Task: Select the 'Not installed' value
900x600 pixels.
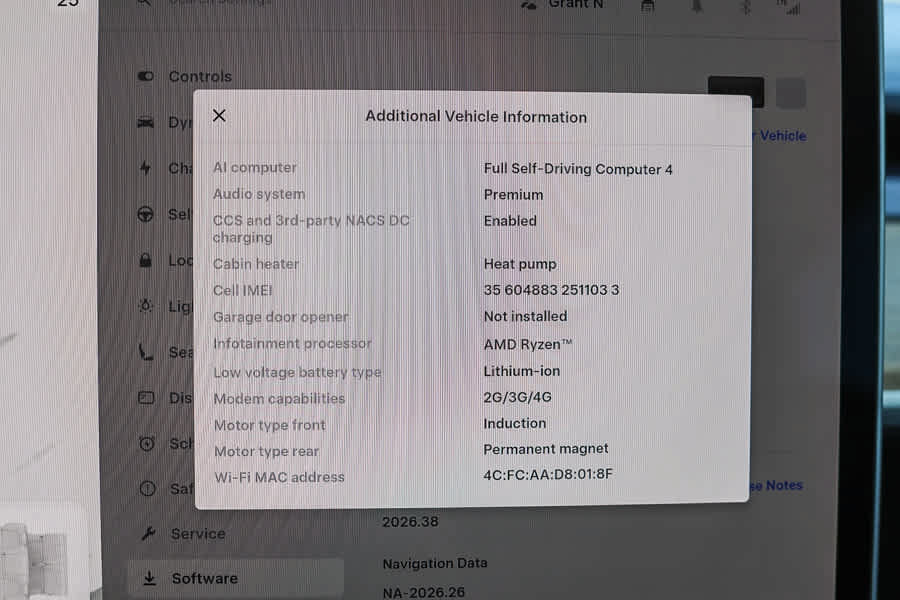Action: coord(525,316)
